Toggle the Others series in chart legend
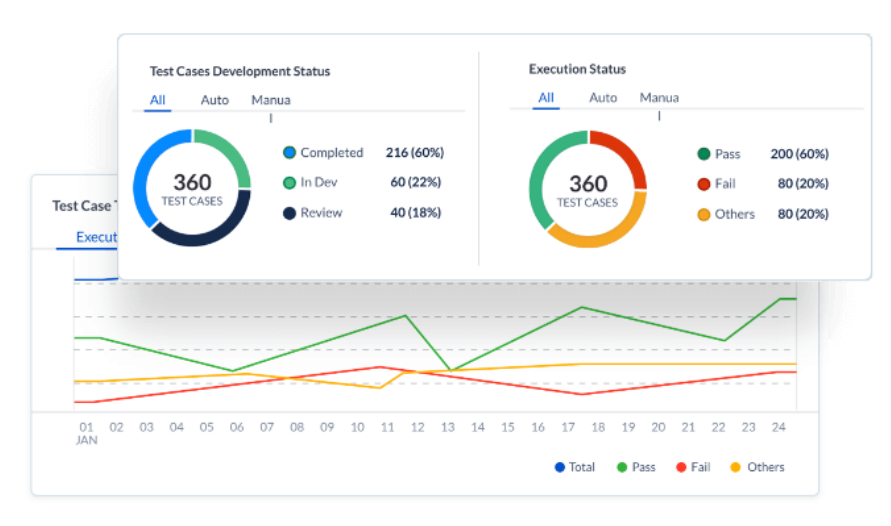Viewport: 891px width, 526px height. [x=757, y=467]
